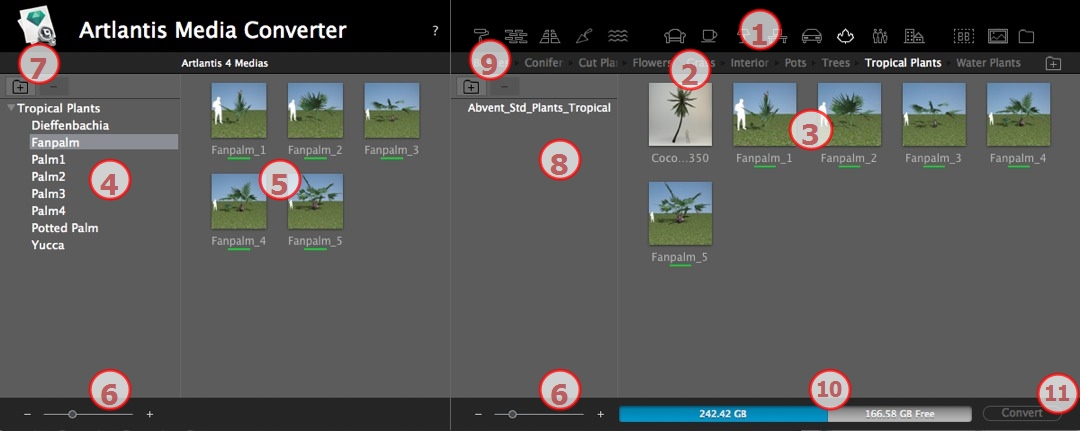Open the Cut Plants tab
Screen dimensions: 1091x431
[598, 63]
